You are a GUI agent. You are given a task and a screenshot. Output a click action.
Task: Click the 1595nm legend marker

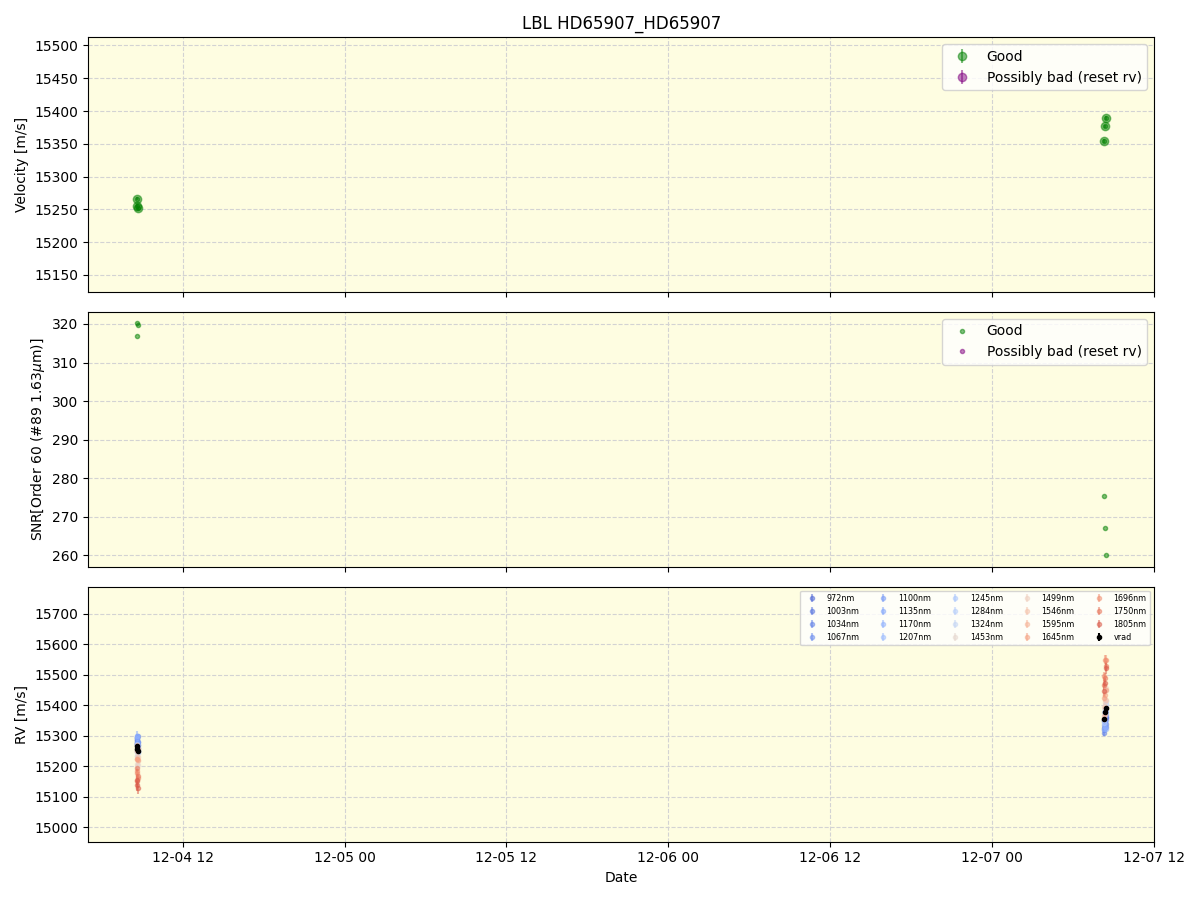pos(1027,624)
